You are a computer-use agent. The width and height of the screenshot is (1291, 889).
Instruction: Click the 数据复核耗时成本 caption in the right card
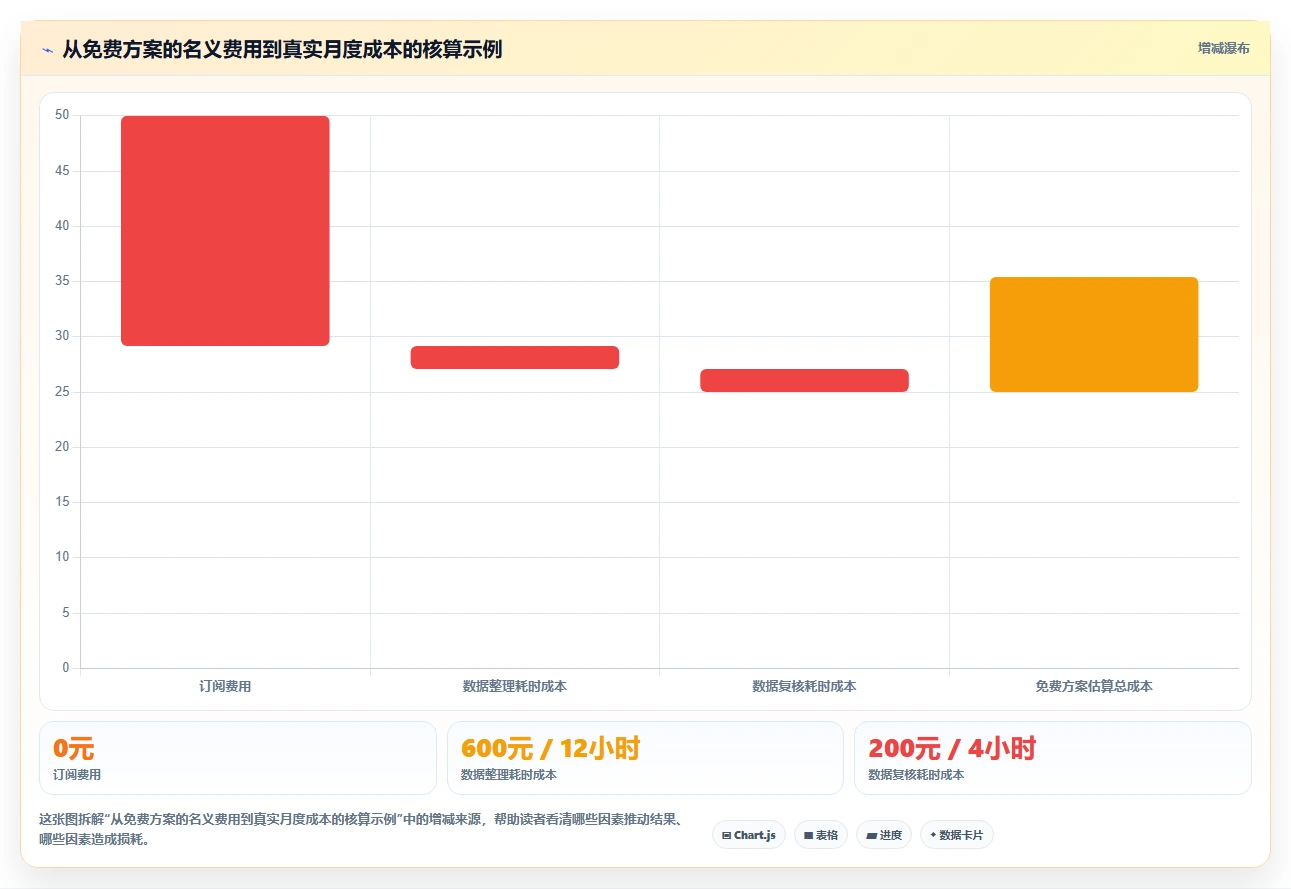(x=916, y=775)
